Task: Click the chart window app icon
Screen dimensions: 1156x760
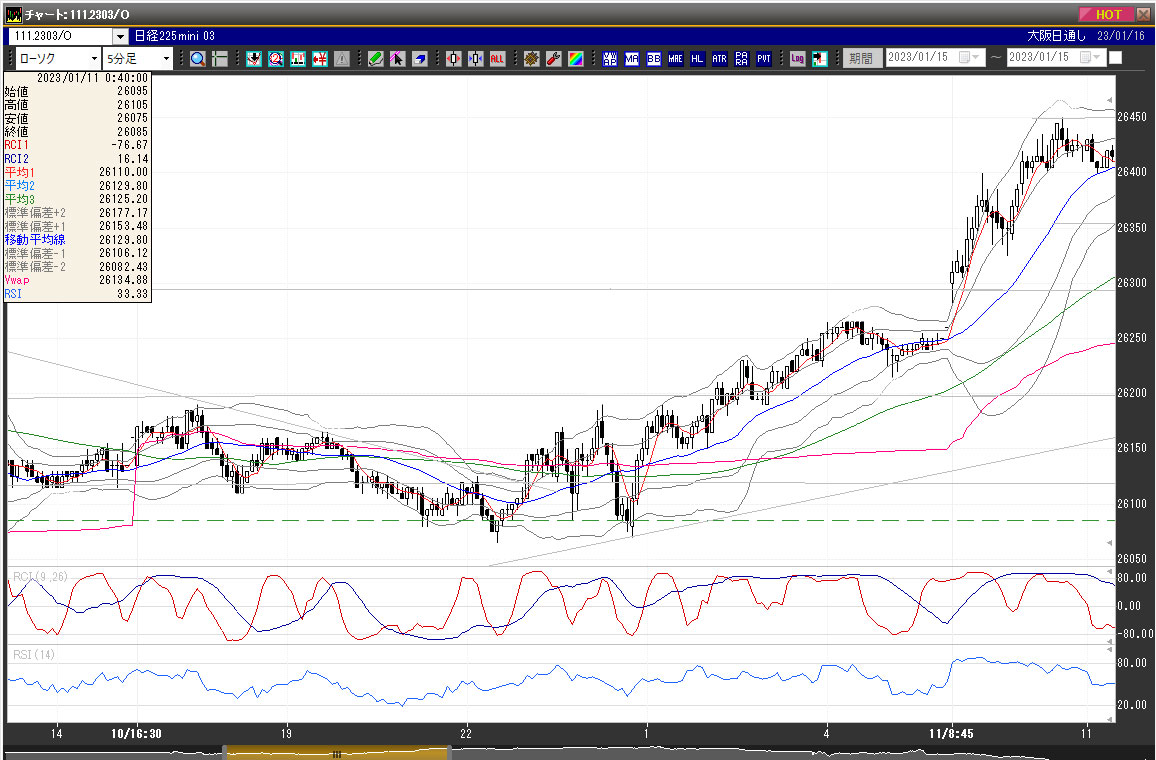Action: point(13,14)
